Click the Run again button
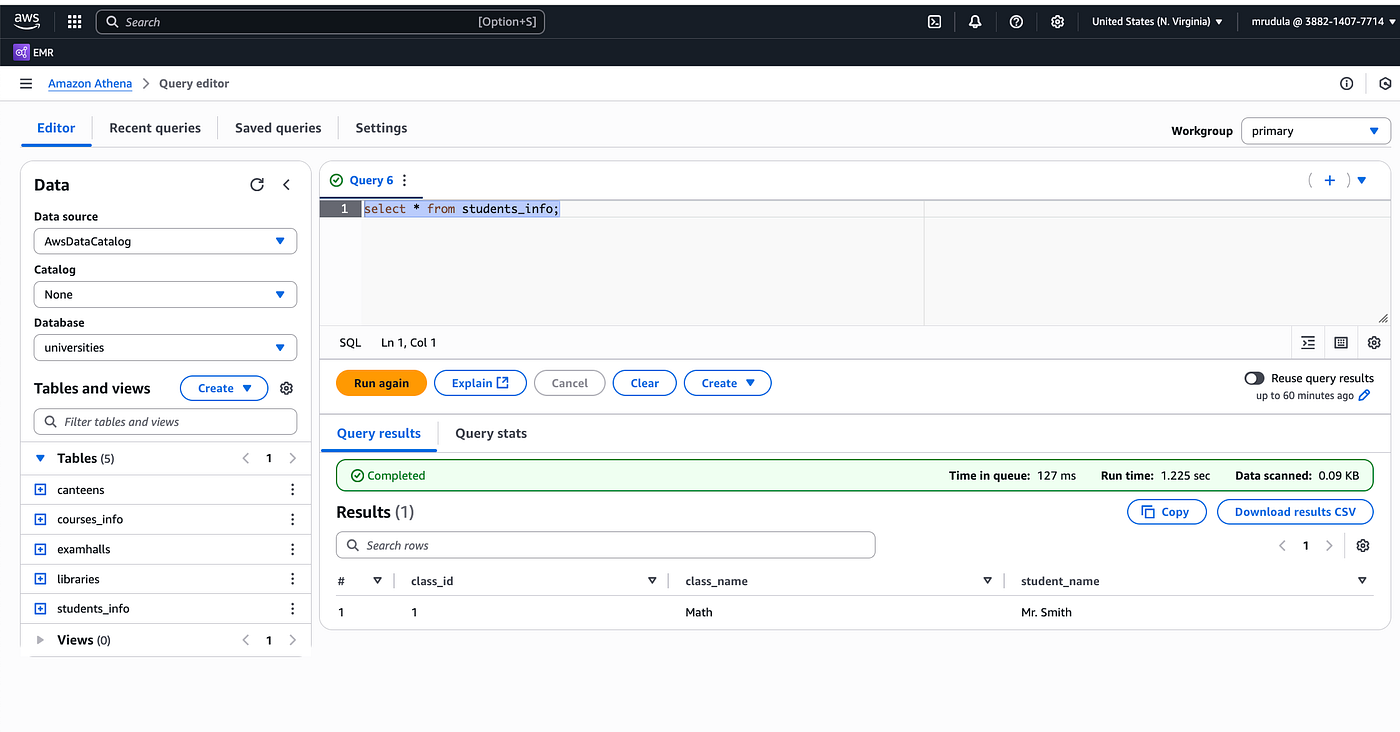This screenshot has height=732, width=1400. click(381, 383)
